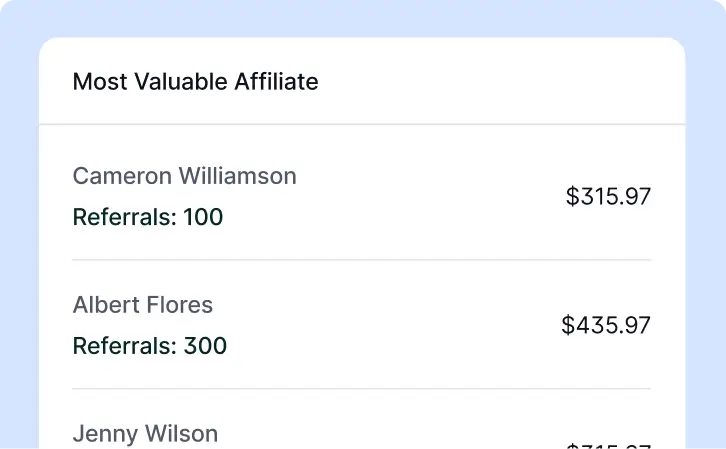Image resolution: width=726 pixels, height=449 pixels.
Task: Select the $315.97 earnings amount
Action: pyautogui.click(x=608, y=196)
